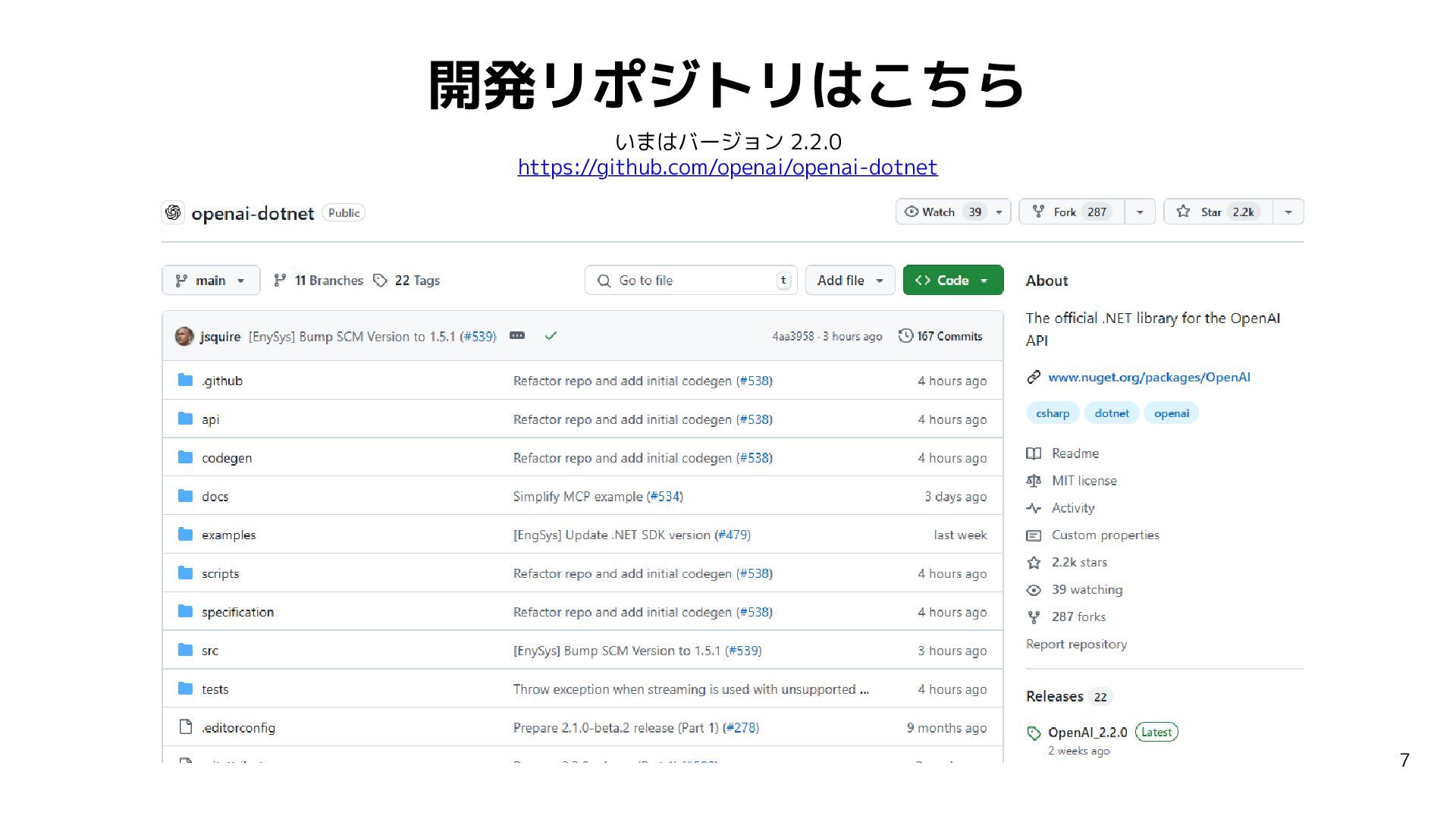
Task: Click the link icon beside nuget URL
Action: [x=1034, y=377]
